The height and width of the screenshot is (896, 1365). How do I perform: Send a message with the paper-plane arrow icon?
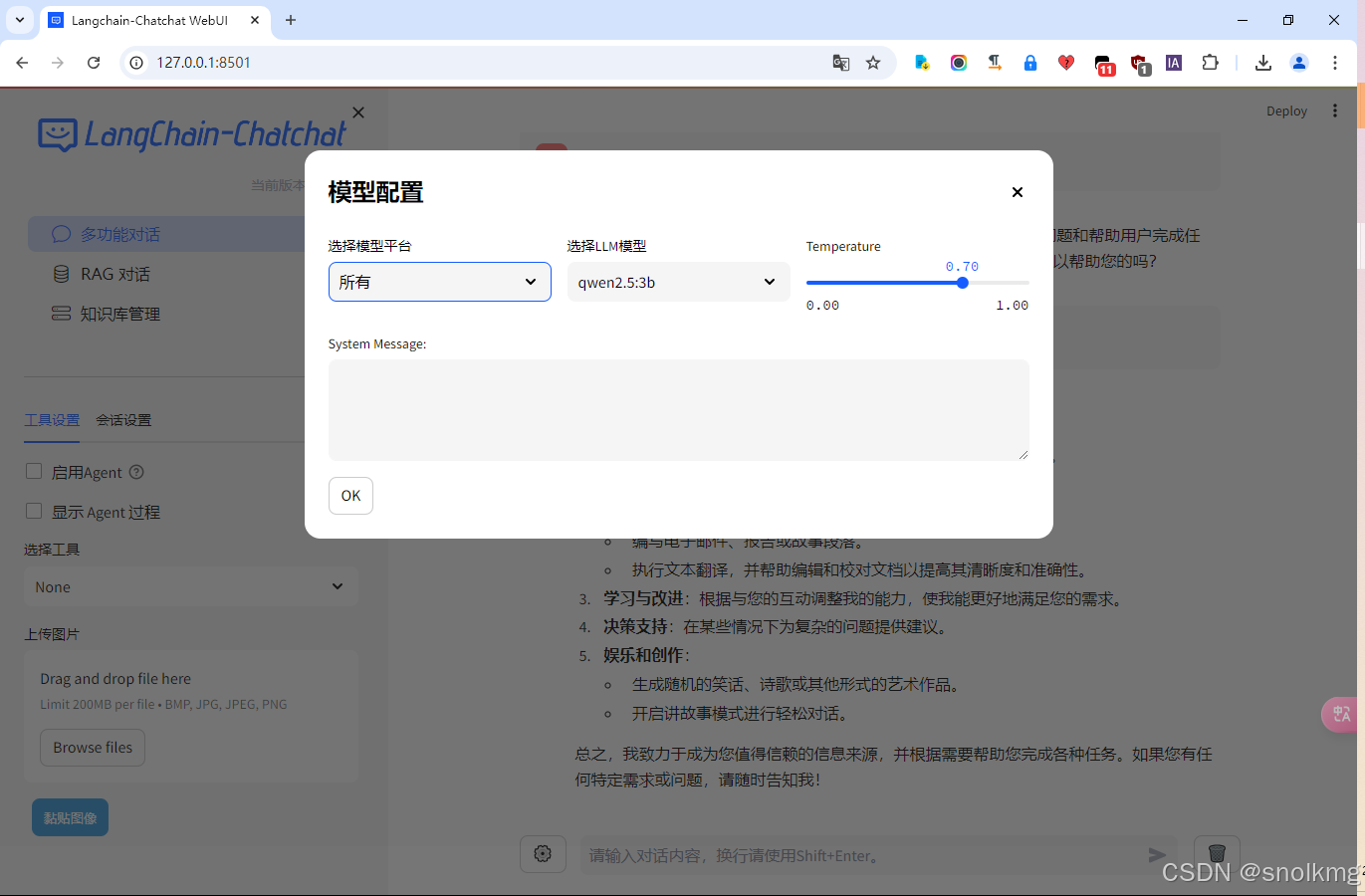(1157, 853)
